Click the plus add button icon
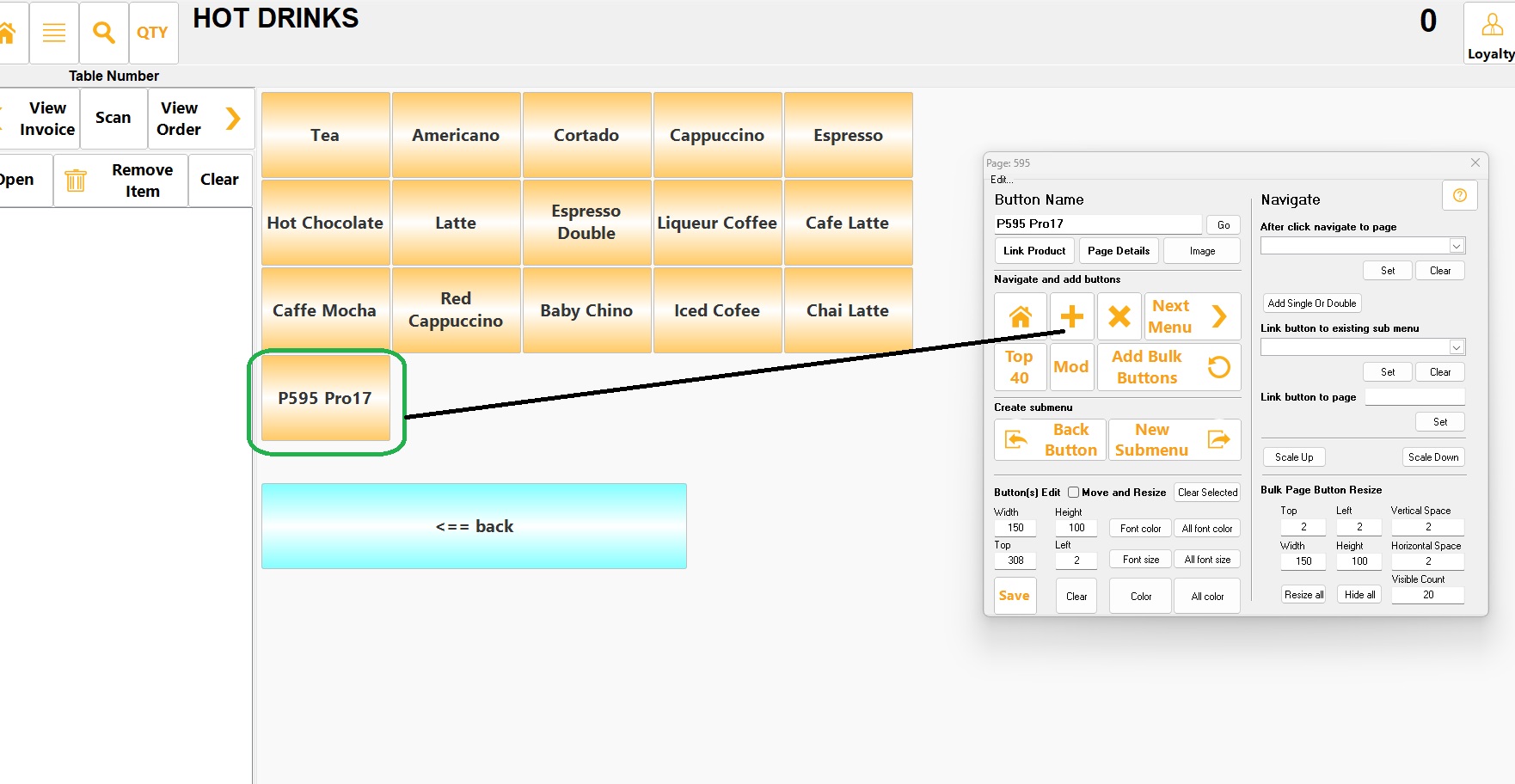1515x784 pixels. point(1071,317)
